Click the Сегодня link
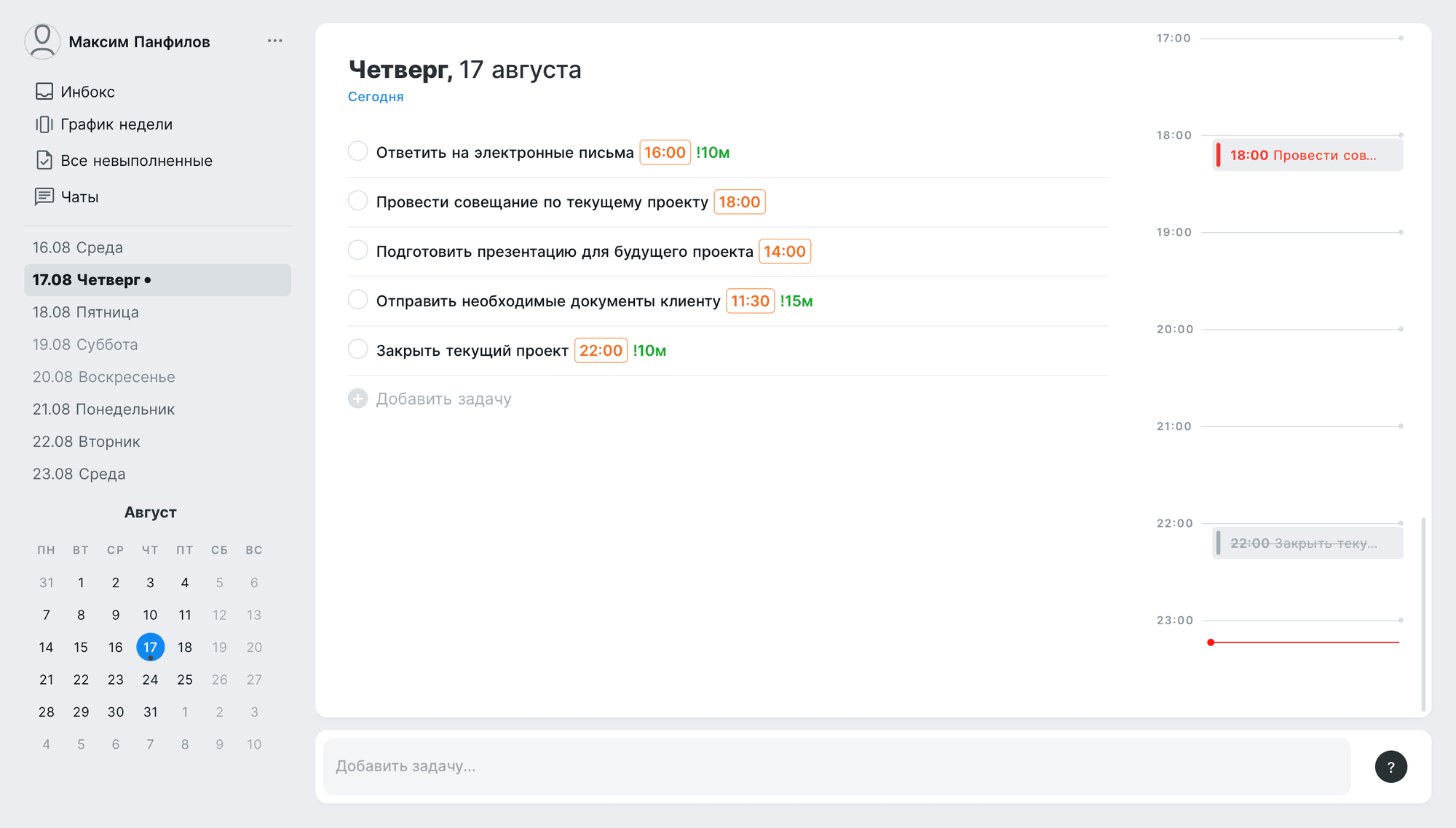 point(375,96)
